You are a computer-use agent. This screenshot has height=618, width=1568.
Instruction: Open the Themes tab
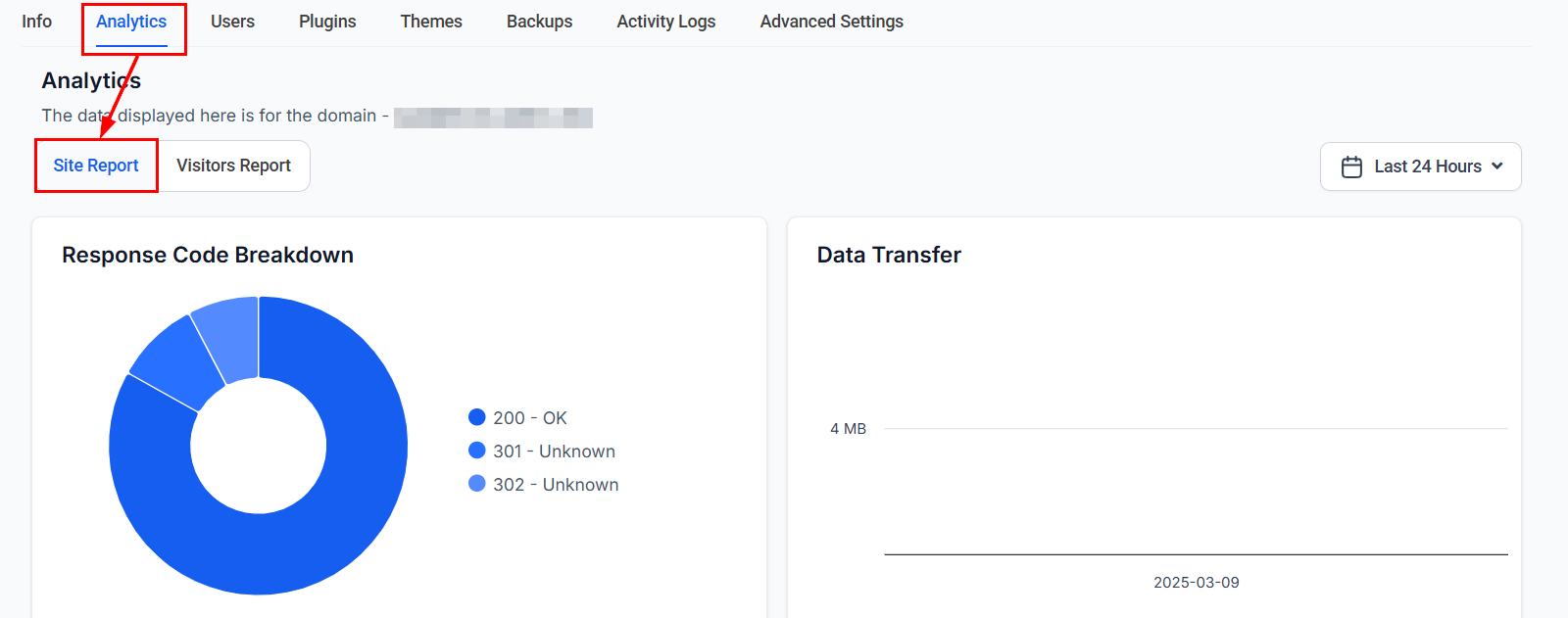pyautogui.click(x=431, y=22)
